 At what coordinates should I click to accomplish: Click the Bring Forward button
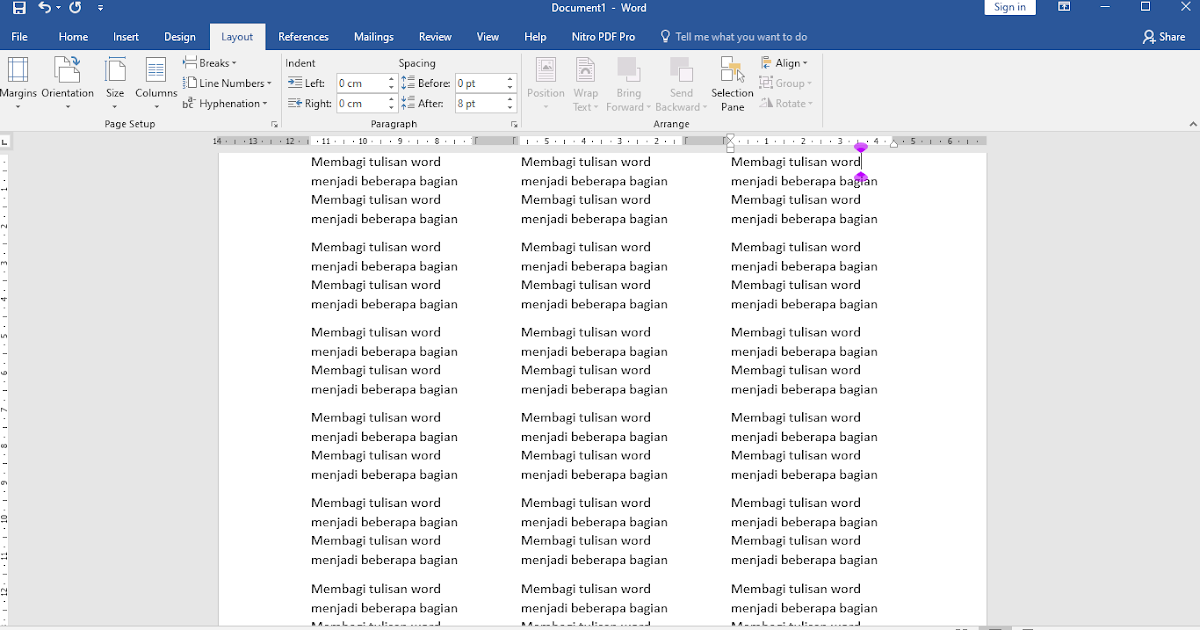628,83
